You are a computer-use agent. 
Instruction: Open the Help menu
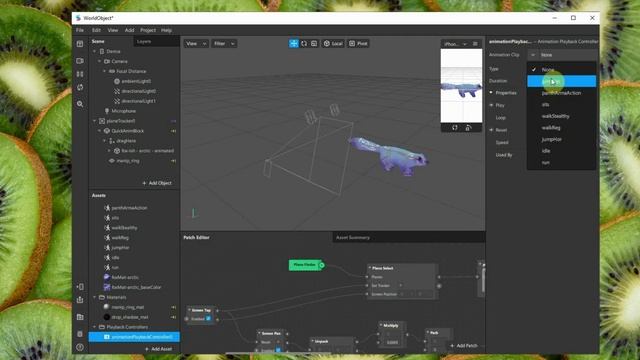coord(166,30)
